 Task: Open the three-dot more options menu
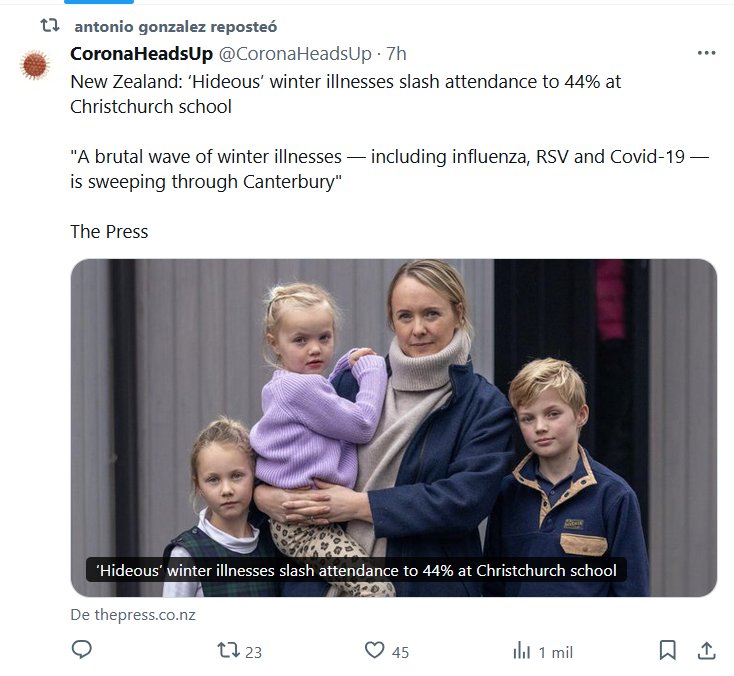(706, 53)
